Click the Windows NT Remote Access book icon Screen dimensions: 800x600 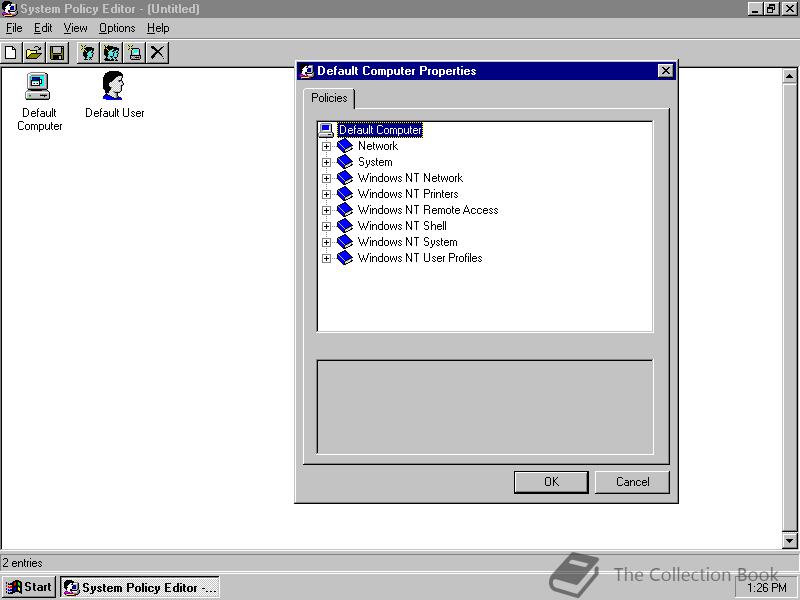point(345,210)
